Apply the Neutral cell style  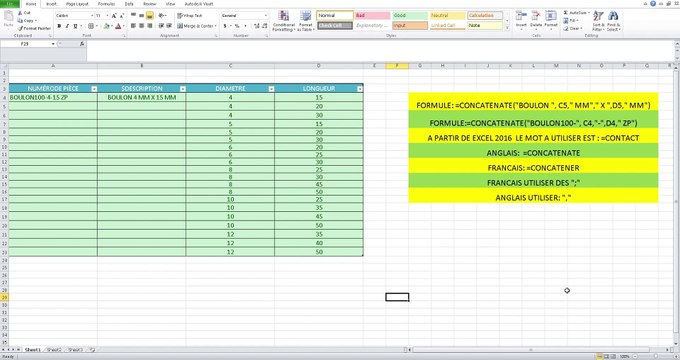coord(448,16)
